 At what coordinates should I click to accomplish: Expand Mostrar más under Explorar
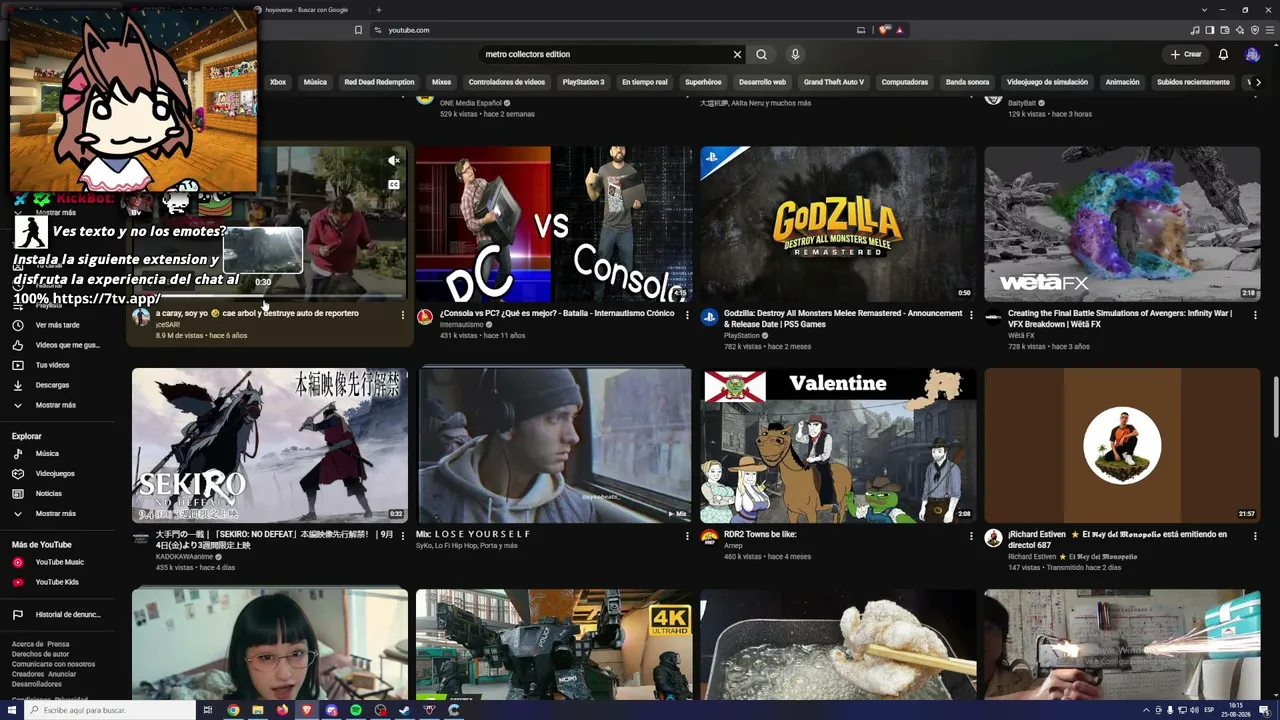(55, 513)
